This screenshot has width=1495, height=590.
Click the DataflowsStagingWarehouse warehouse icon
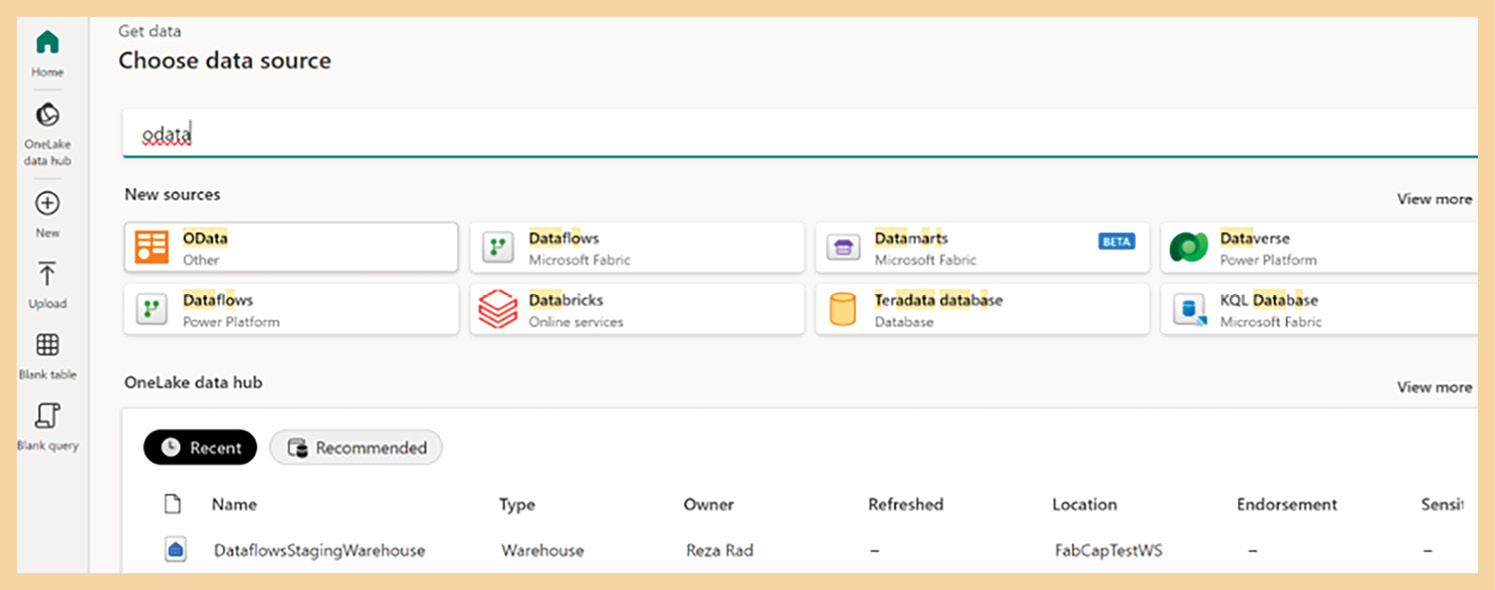176,550
